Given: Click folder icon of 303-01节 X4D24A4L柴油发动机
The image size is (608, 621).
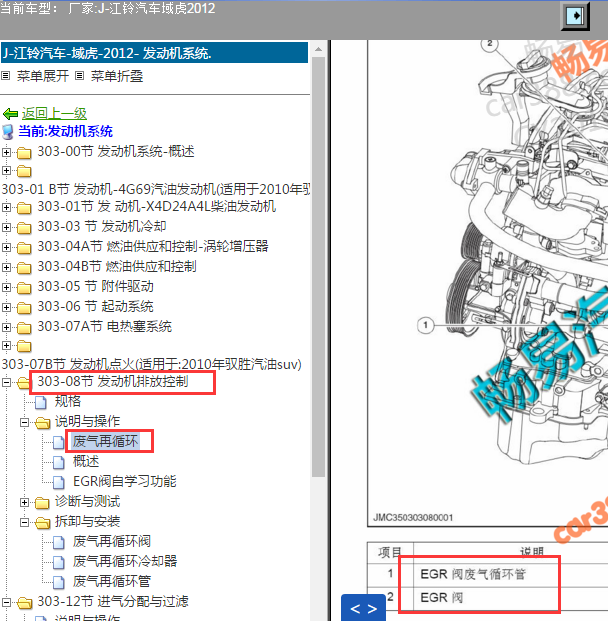Looking at the screenshot, I should pos(24,208).
